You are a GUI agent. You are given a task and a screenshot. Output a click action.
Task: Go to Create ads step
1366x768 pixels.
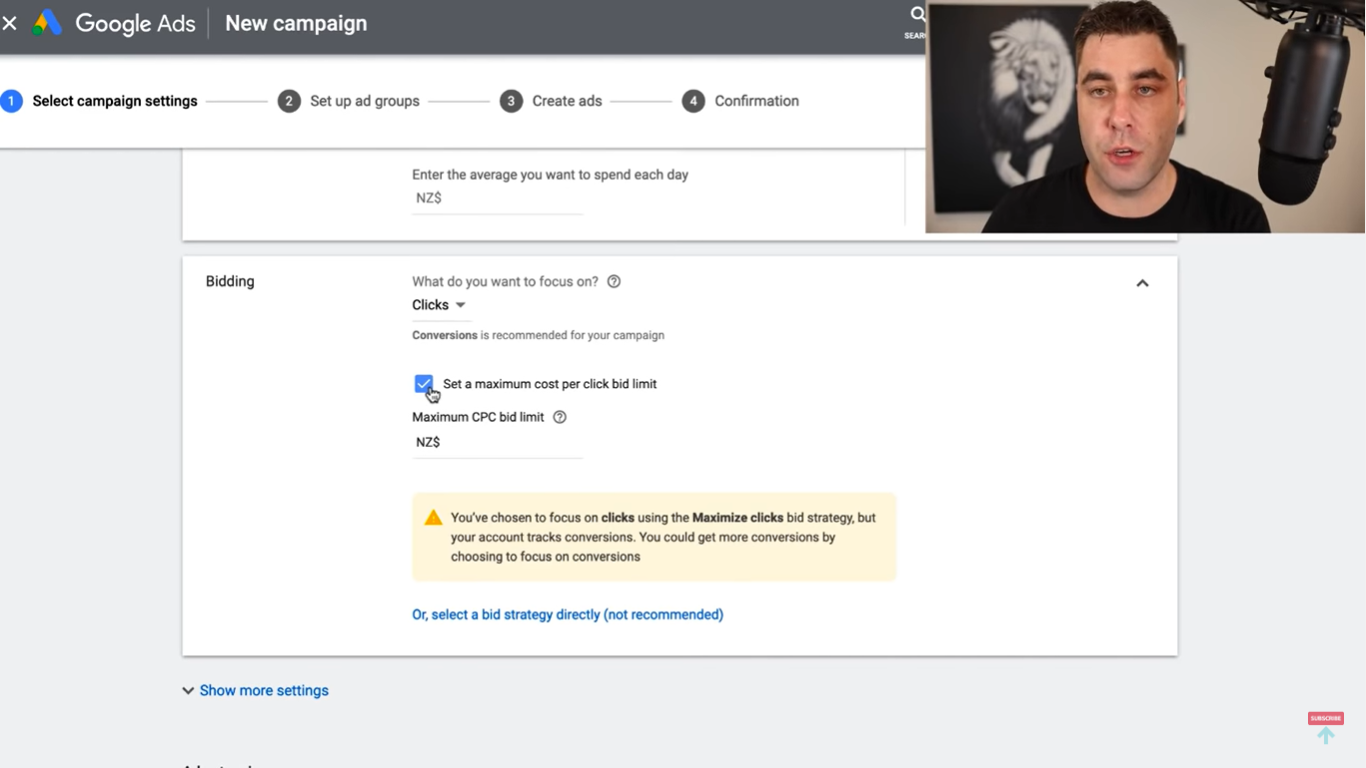point(566,101)
